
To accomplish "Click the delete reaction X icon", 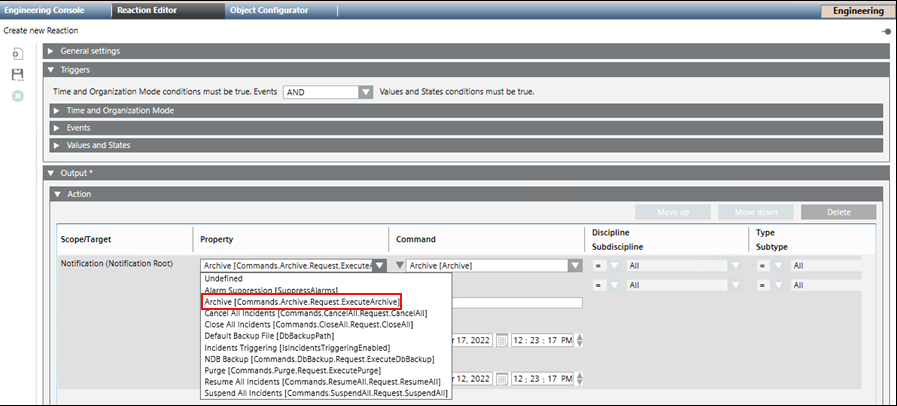I will pos(17,96).
